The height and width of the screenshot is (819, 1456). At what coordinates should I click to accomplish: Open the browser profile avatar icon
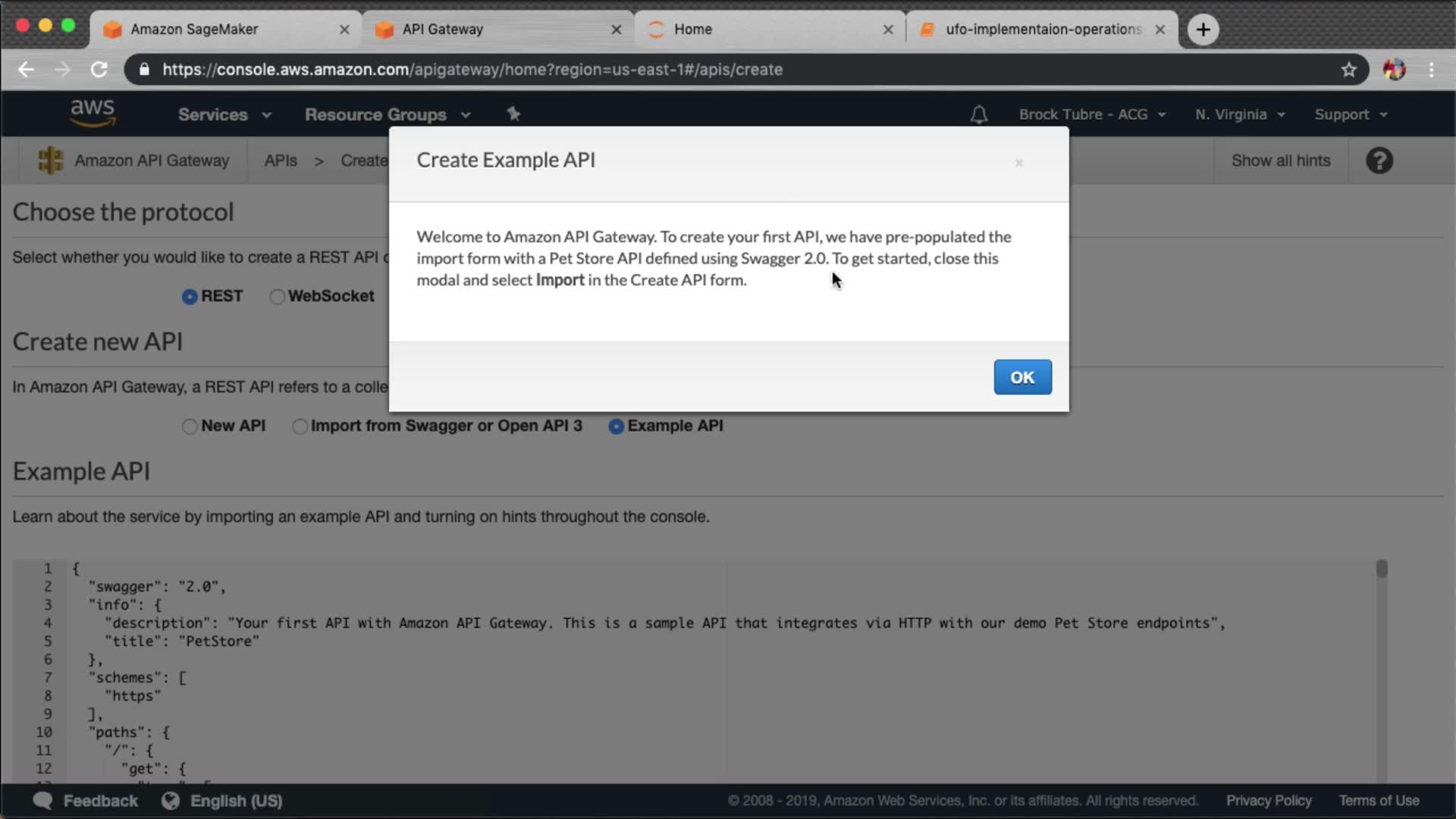click(1394, 70)
